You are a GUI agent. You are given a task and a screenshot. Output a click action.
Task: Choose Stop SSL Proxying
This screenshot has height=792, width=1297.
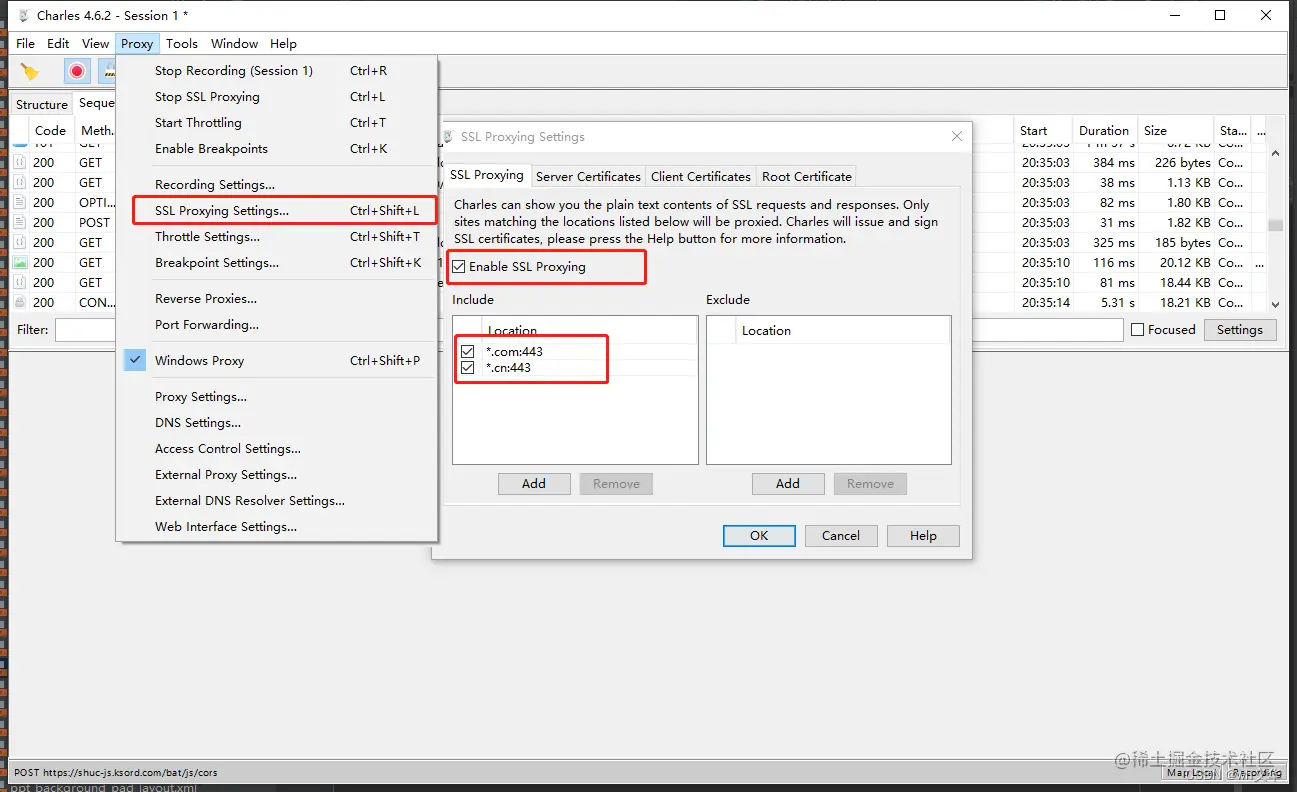pos(276,97)
